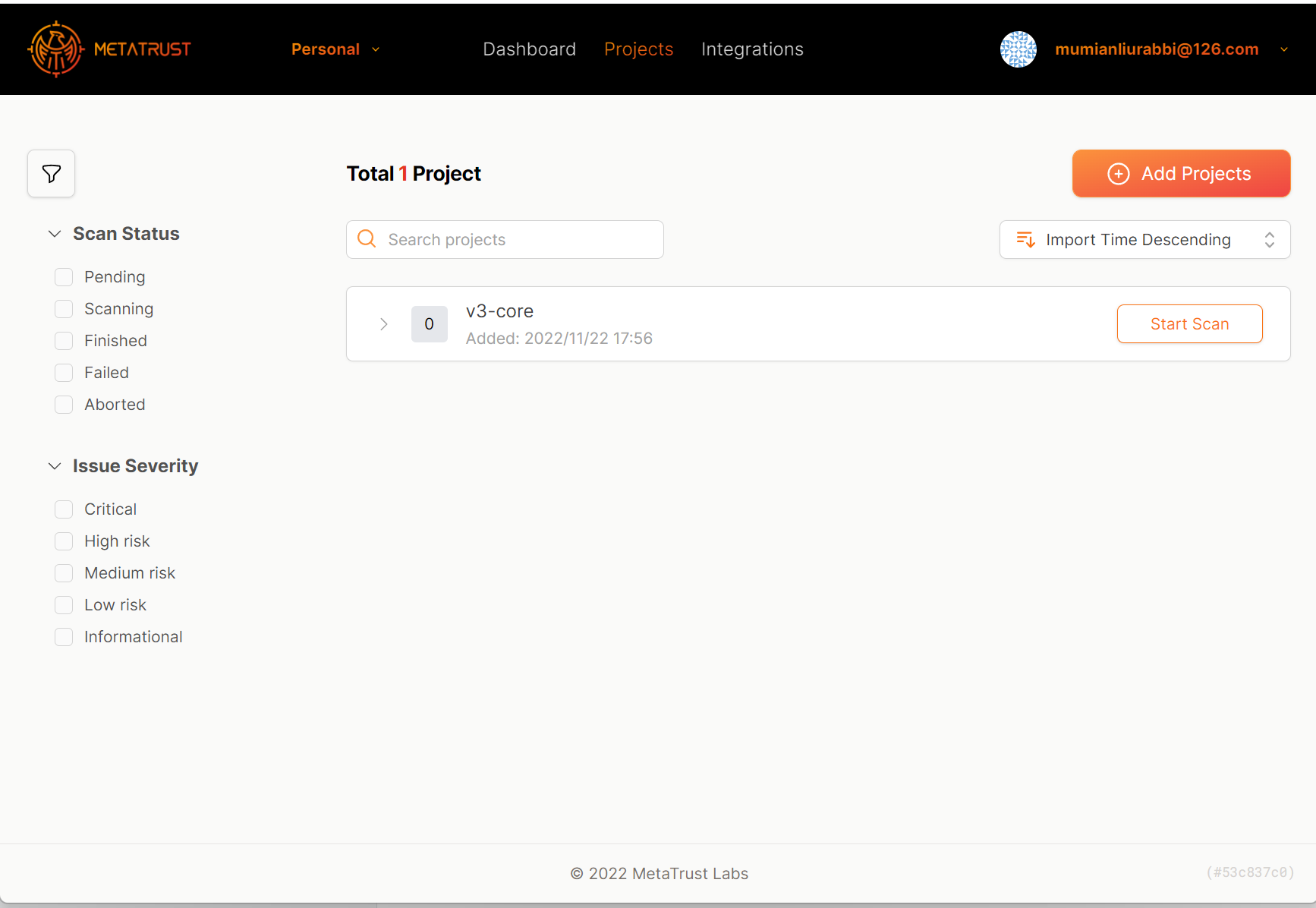Screen dimensions: 1316x908
Task: Click the issue count badge for v3-core
Action: click(429, 324)
